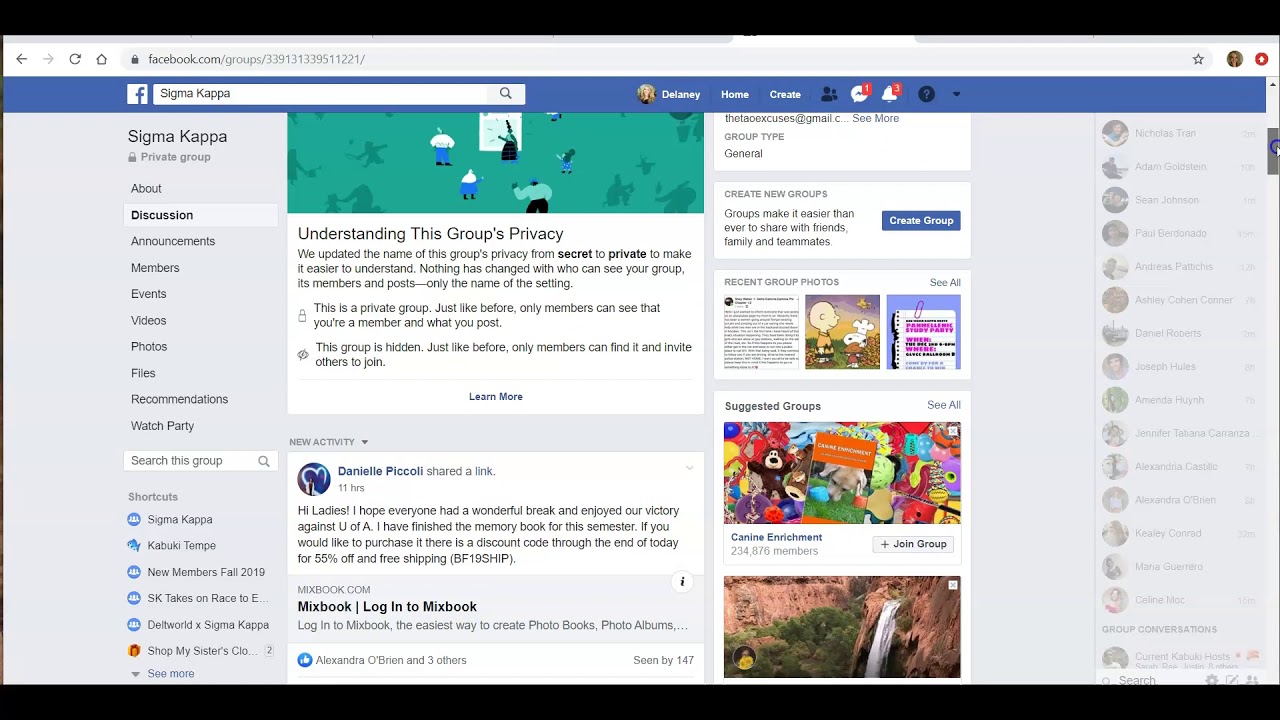This screenshot has height=720, width=1280.
Task: Open New Members Fall 2019 shortcut
Action: [206, 572]
